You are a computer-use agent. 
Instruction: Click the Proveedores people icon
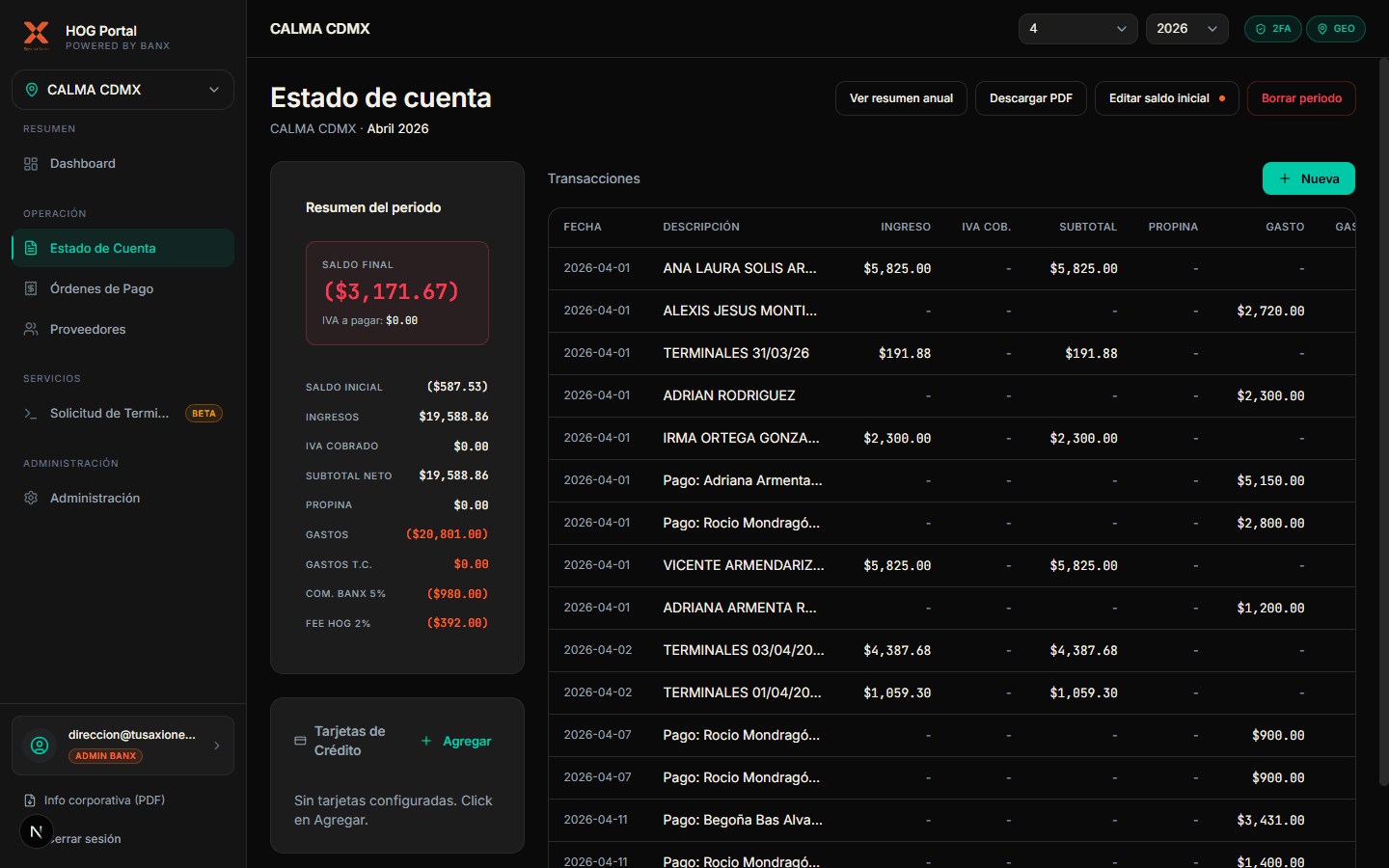[x=30, y=329]
